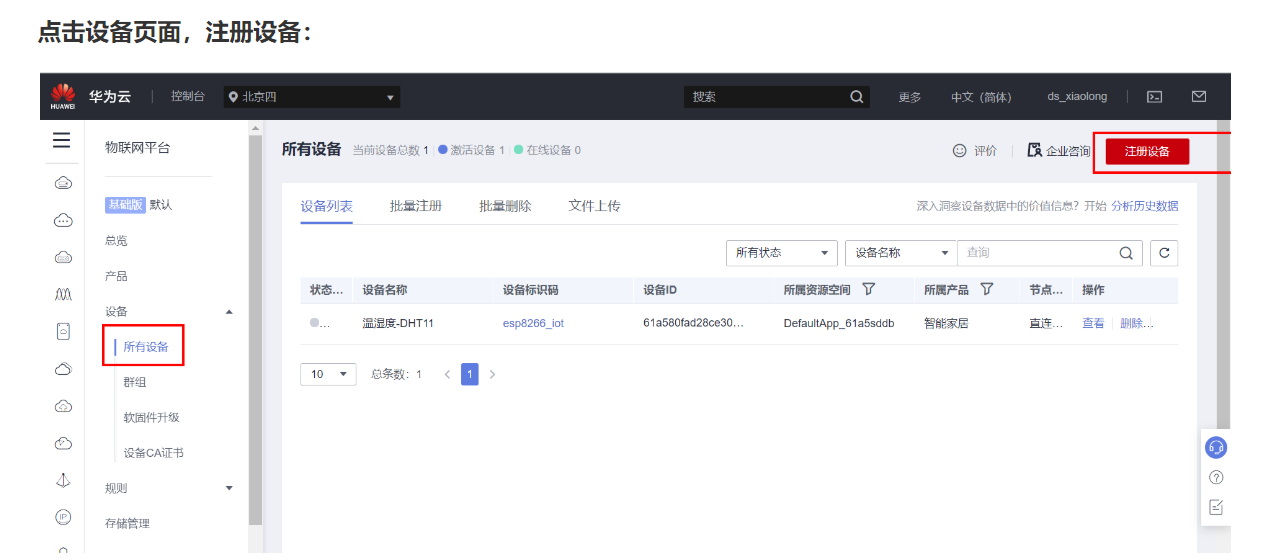Open the blue customer service headset icon
This screenshot has height=560, width=1269.
1216,447
